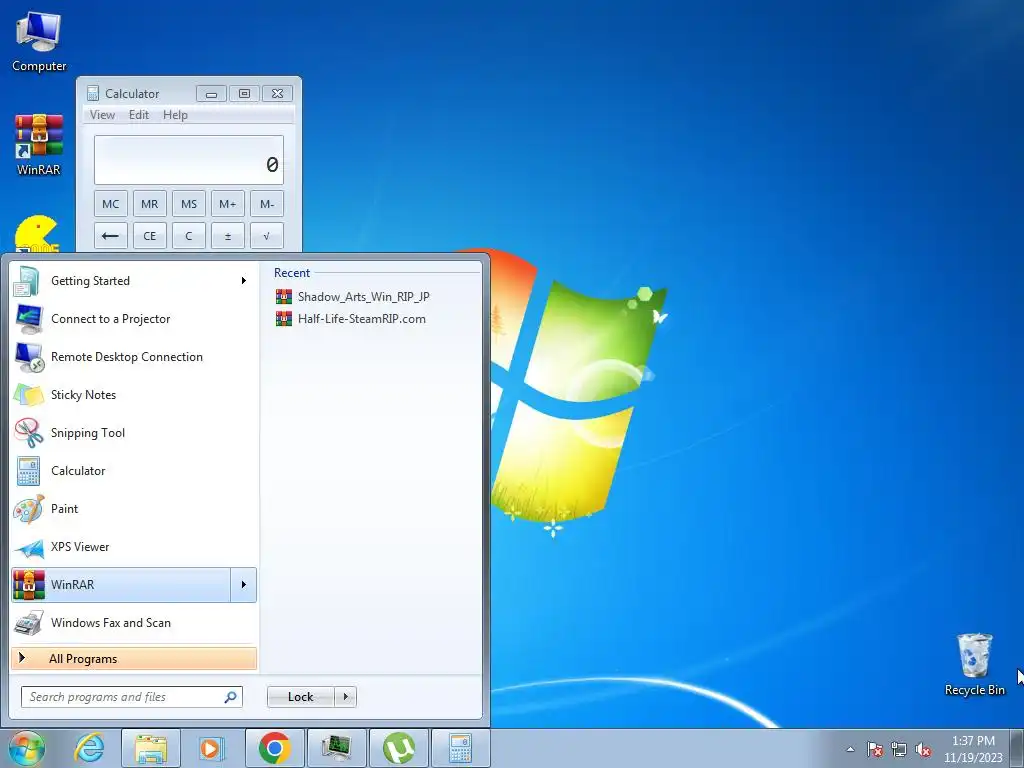
Task: Open Google Chrome from the taskbar
Action: click(x=275, y=748)
